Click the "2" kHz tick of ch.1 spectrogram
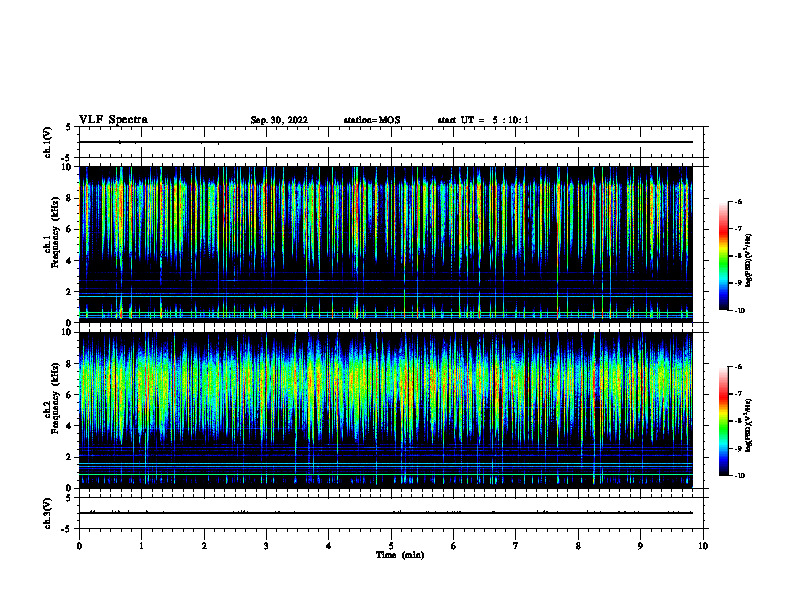792x612 pixels. point(70,292)
